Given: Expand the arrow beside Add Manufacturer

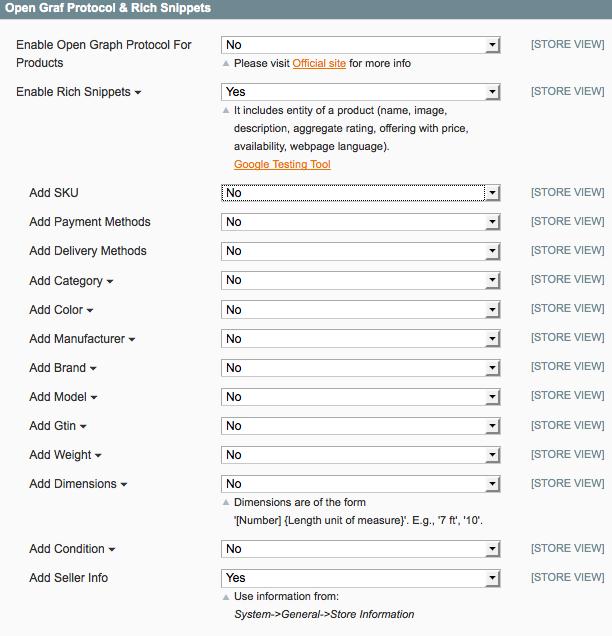Looking at the screenshot, I should (132, 340).
